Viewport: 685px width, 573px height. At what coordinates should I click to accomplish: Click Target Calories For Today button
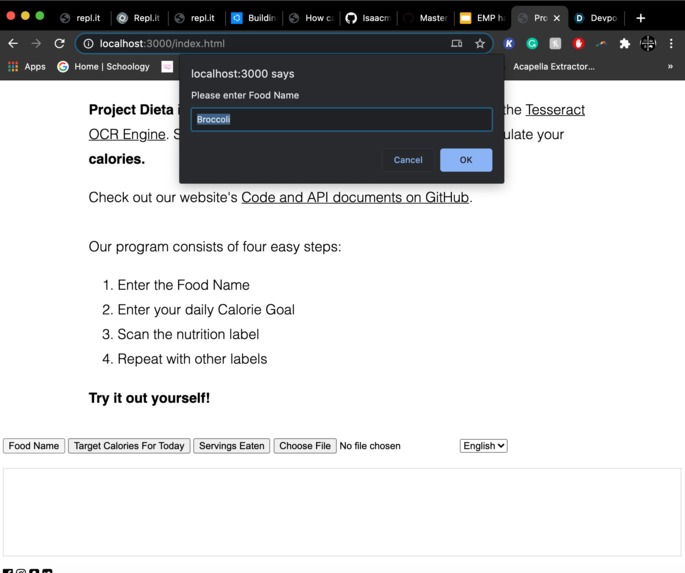129,446
